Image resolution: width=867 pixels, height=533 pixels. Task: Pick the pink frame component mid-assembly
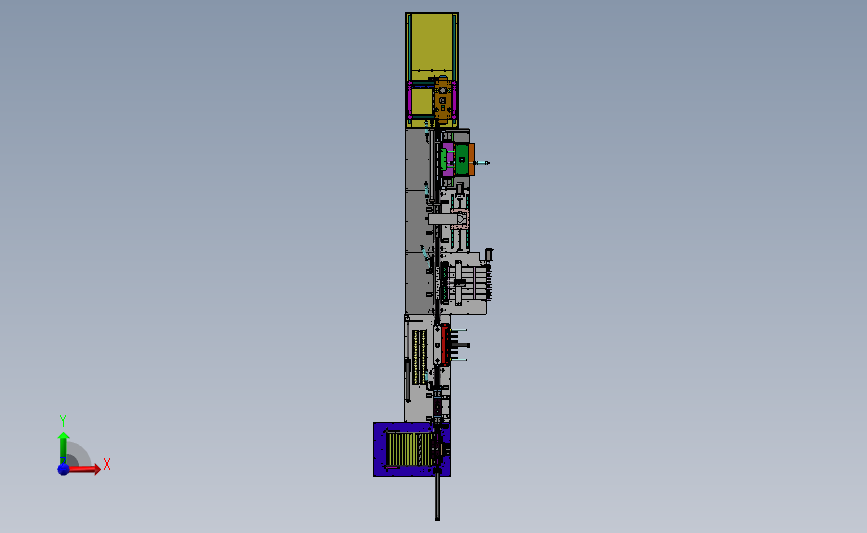pos(460,220)
